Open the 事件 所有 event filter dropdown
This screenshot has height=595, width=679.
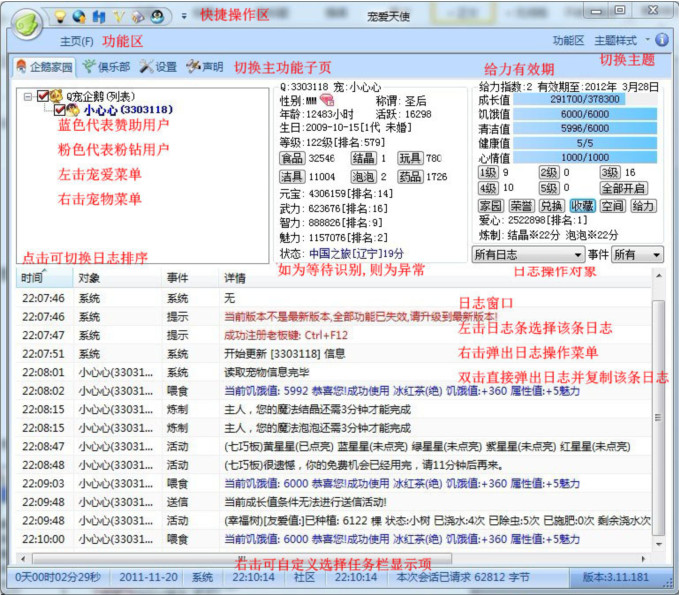(x=638, y=255)
